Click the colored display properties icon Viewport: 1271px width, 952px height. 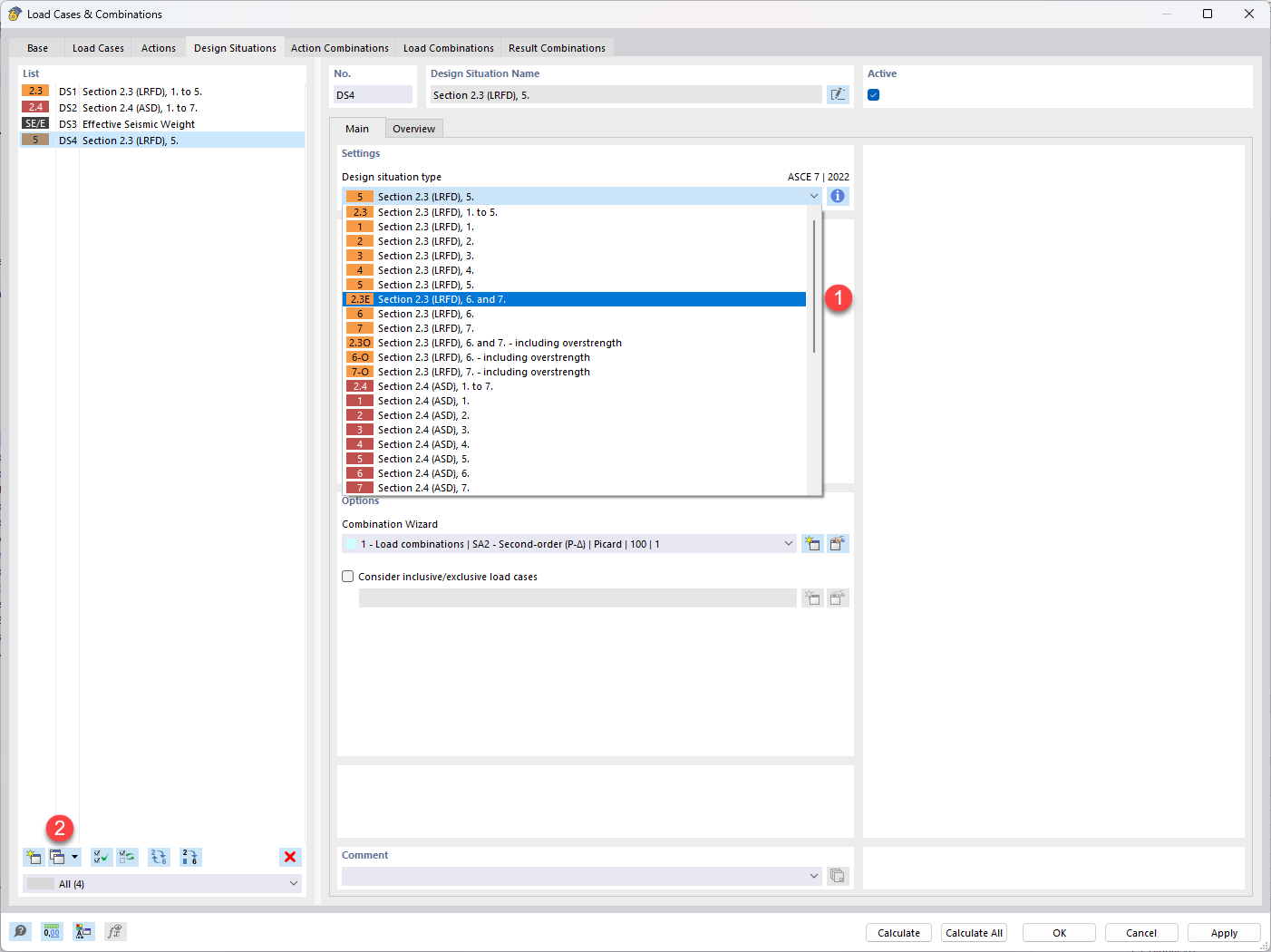(83, 931)
